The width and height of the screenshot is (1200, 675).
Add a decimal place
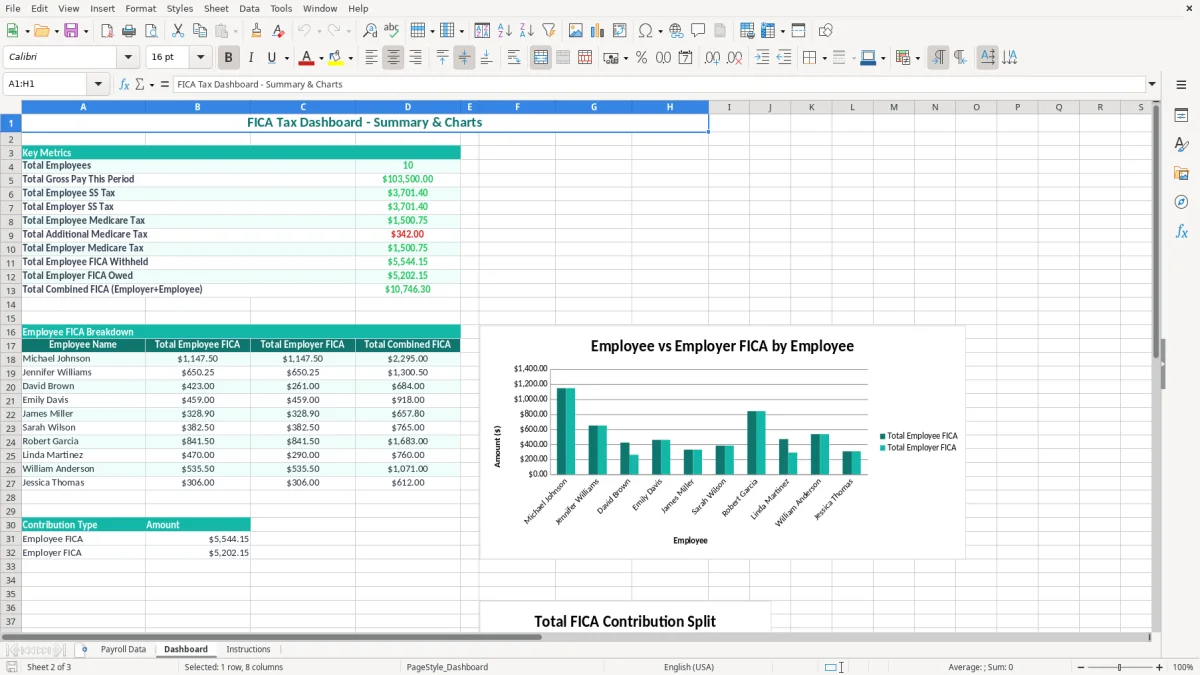pos(713,58)
